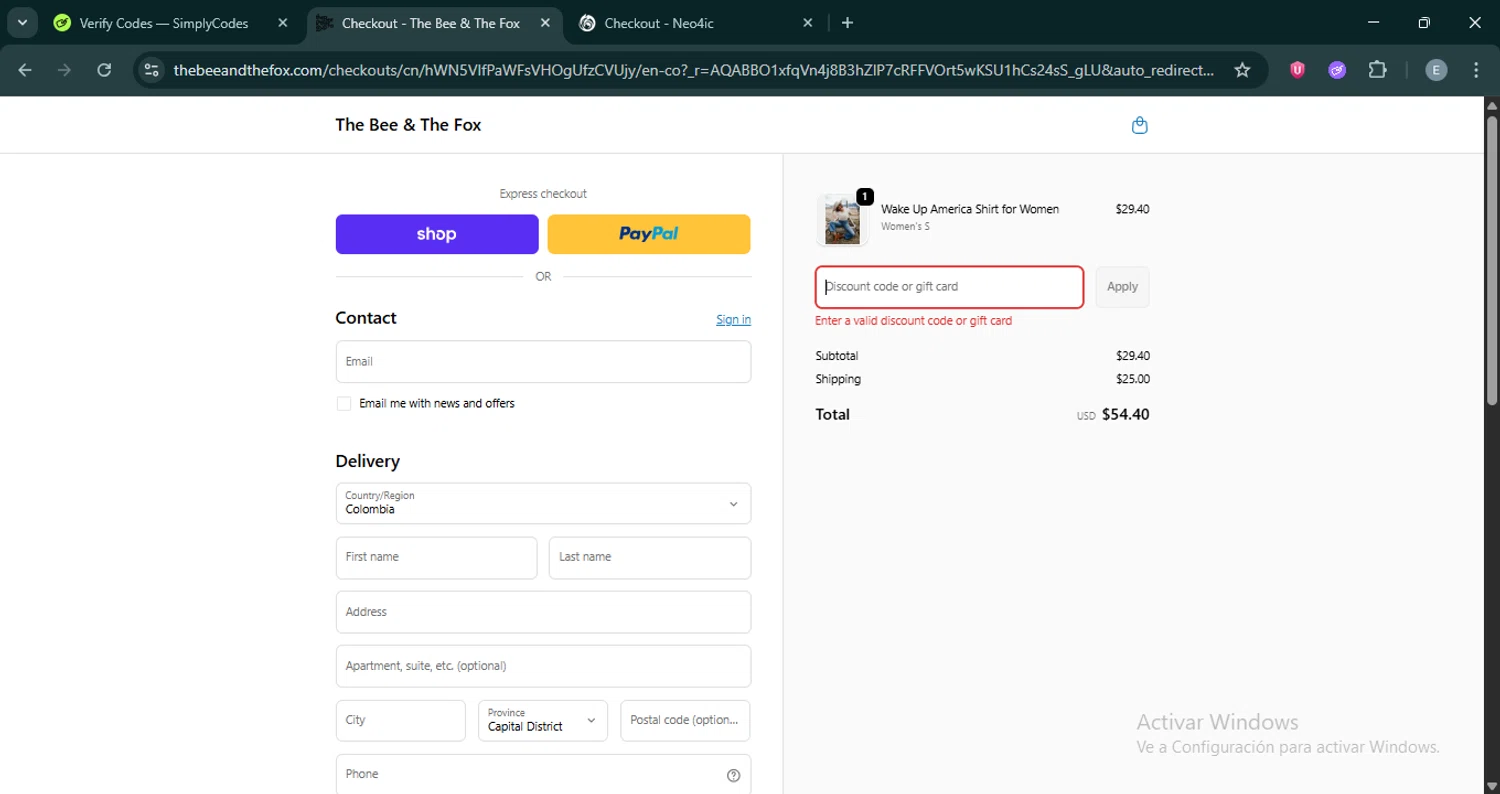Click the scrollbar up arrow
Image resolution: width=1500 pixels, height=794 pixels.
tap(1492, 104)
